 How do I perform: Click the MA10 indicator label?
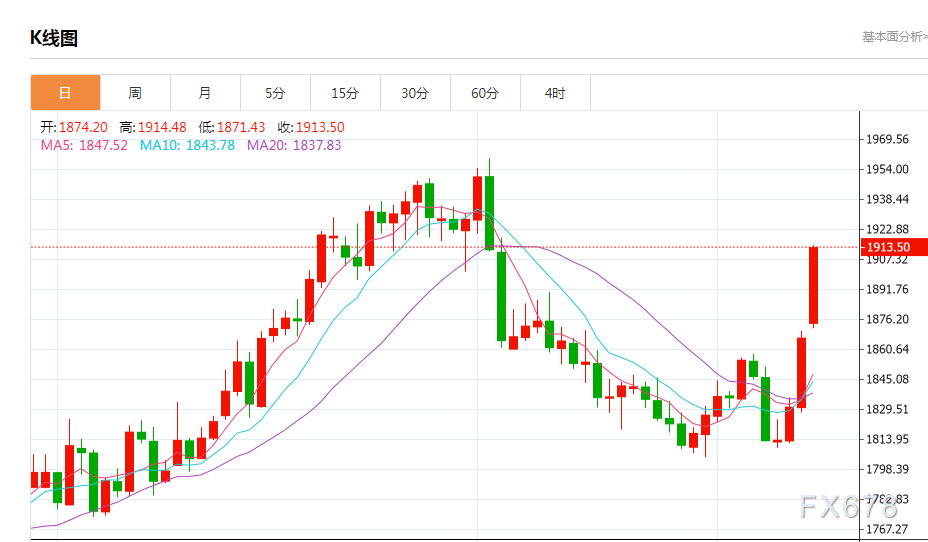tap(187, 145)
